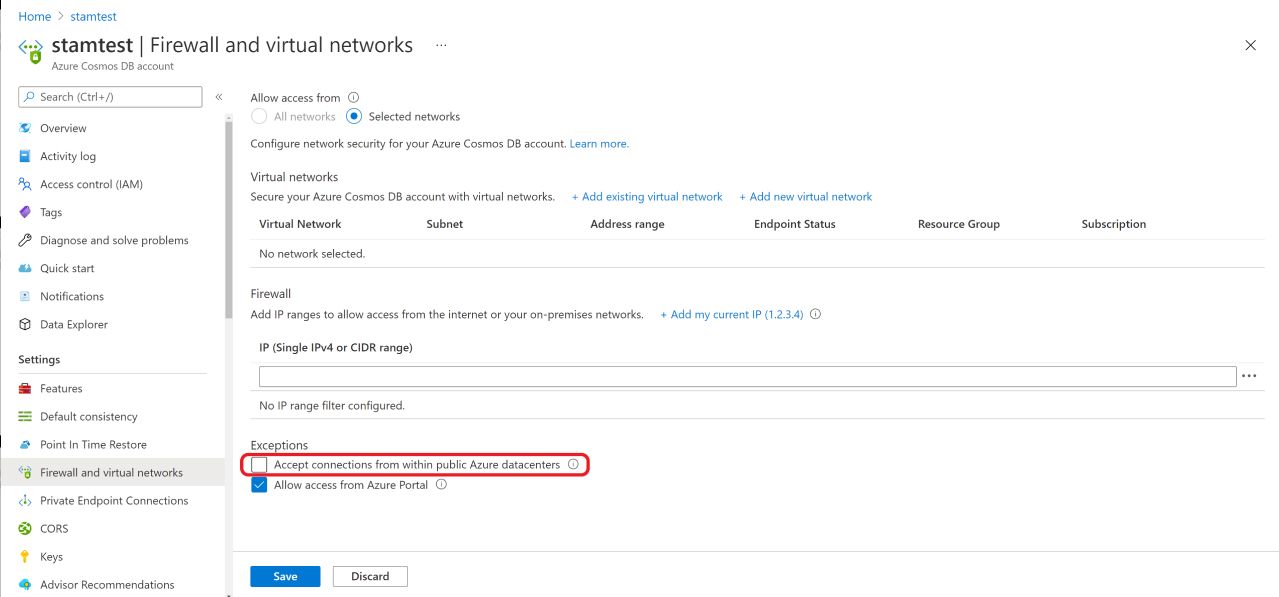
Task: Show info tooltip for Azure datacenters exception
Action: [573, 465]
